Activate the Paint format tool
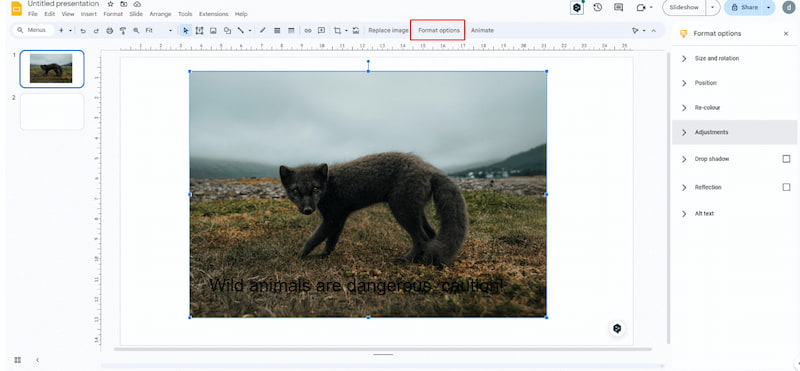 [122, 31]
